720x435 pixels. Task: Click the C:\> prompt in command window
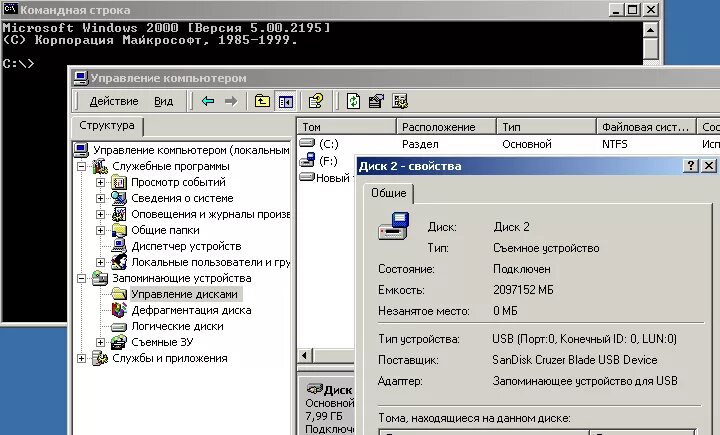(x=18, y=63)
